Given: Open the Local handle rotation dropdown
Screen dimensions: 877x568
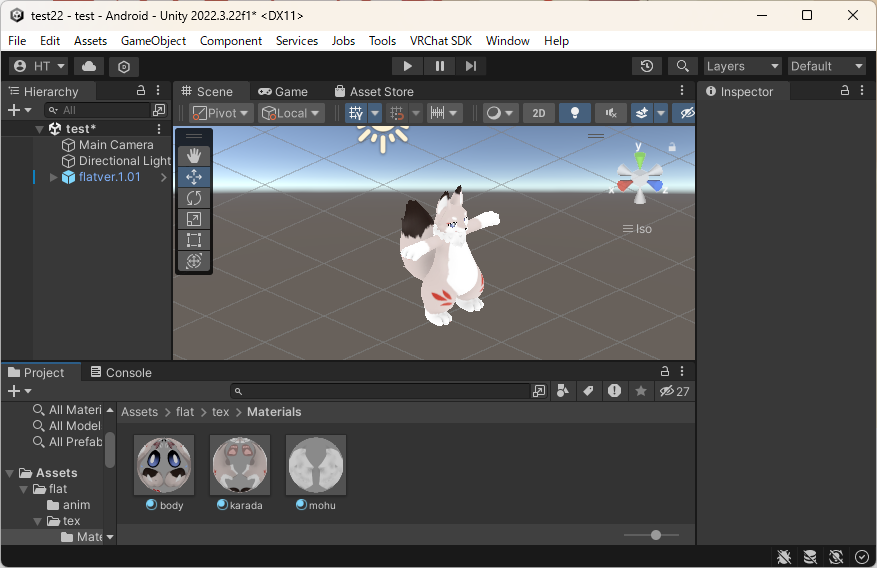Looking at the screenshot, I should click(291, 113).
